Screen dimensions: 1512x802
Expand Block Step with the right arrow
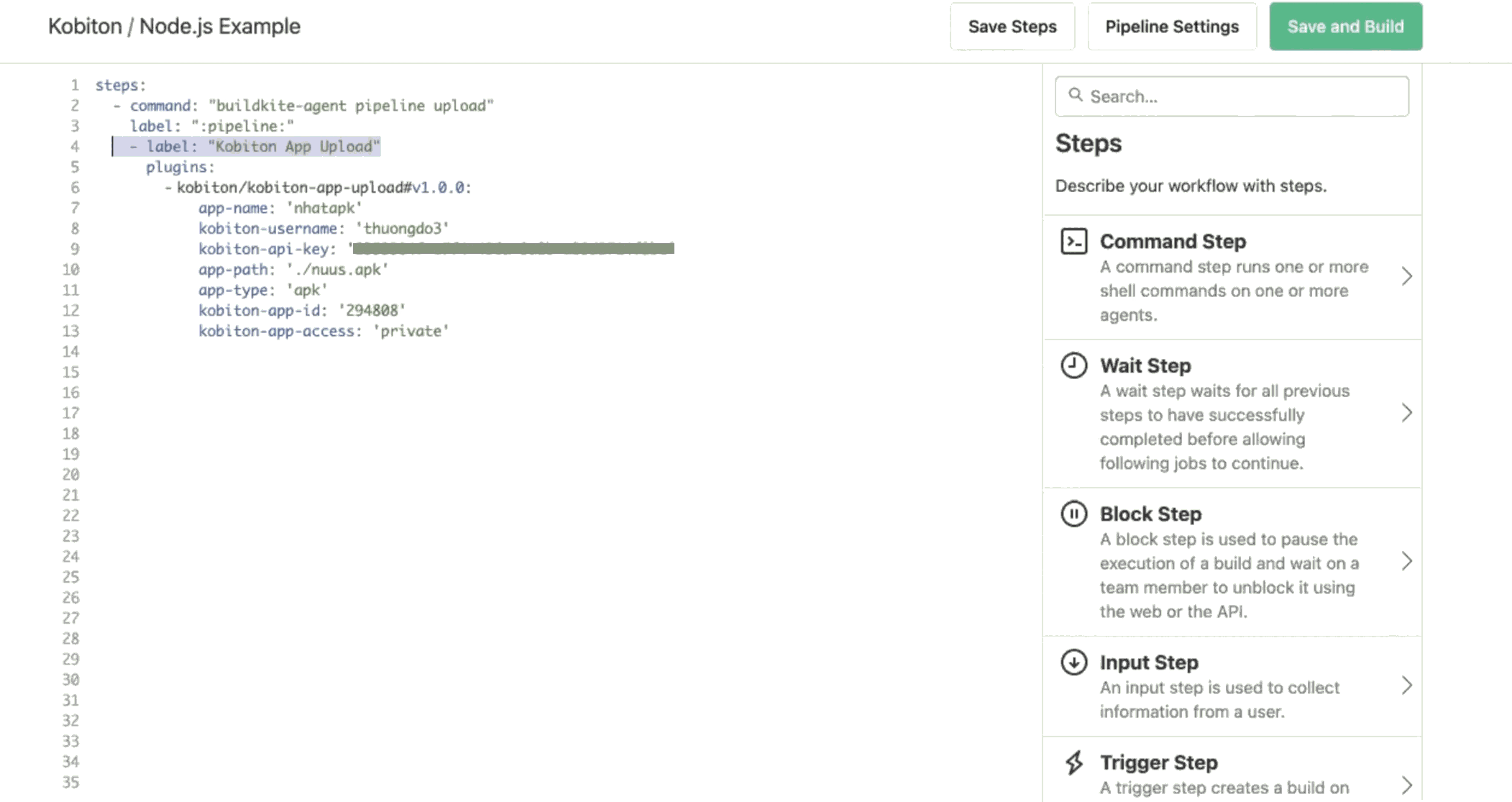click(1408, 561)
